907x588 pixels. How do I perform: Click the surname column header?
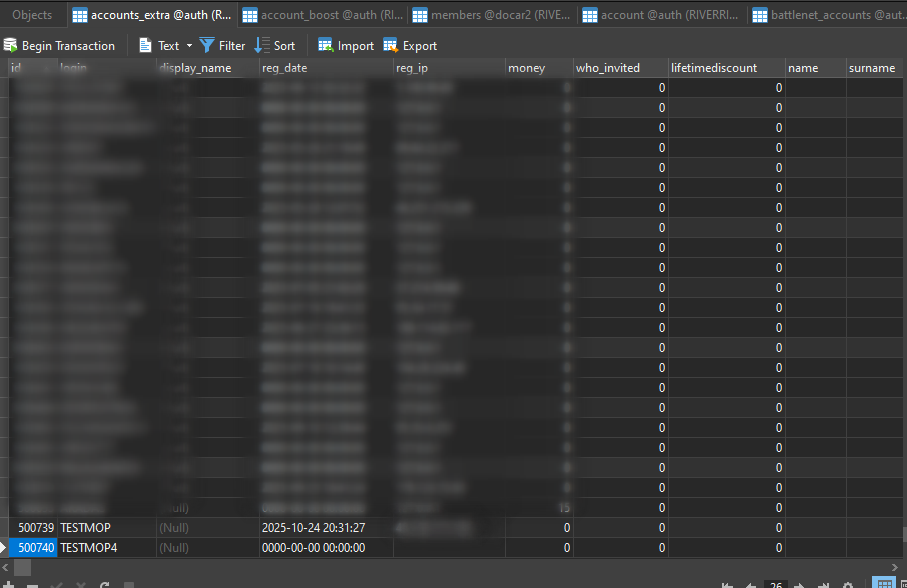(876, 68)
